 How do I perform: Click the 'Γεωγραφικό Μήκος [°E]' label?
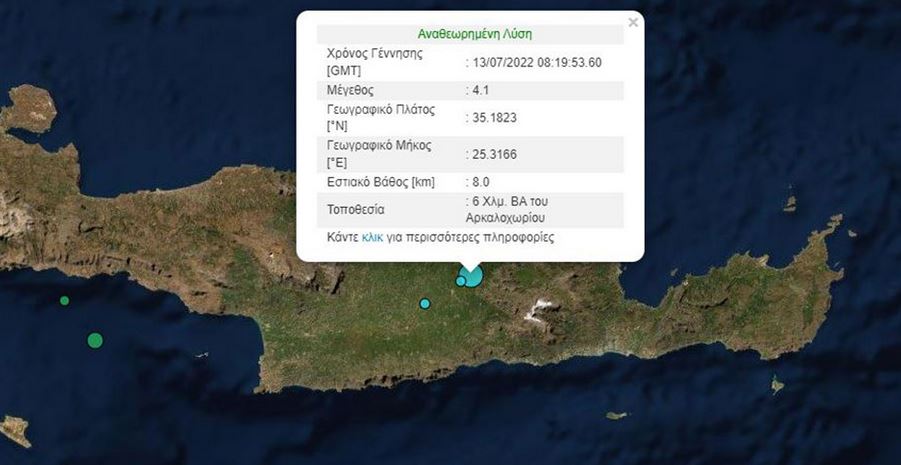379,155
